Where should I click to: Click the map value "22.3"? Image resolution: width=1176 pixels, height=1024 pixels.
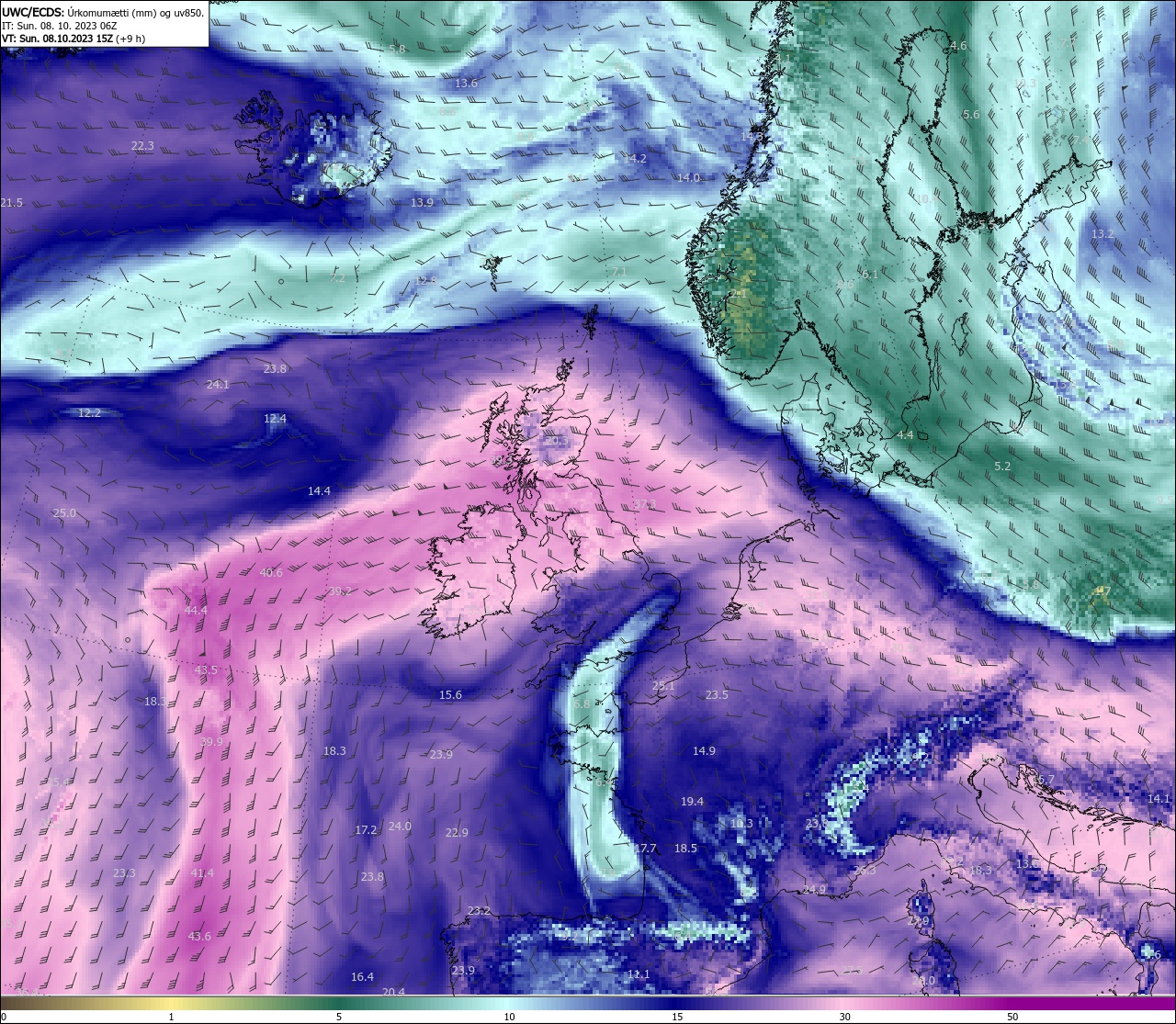coord(142,146)
